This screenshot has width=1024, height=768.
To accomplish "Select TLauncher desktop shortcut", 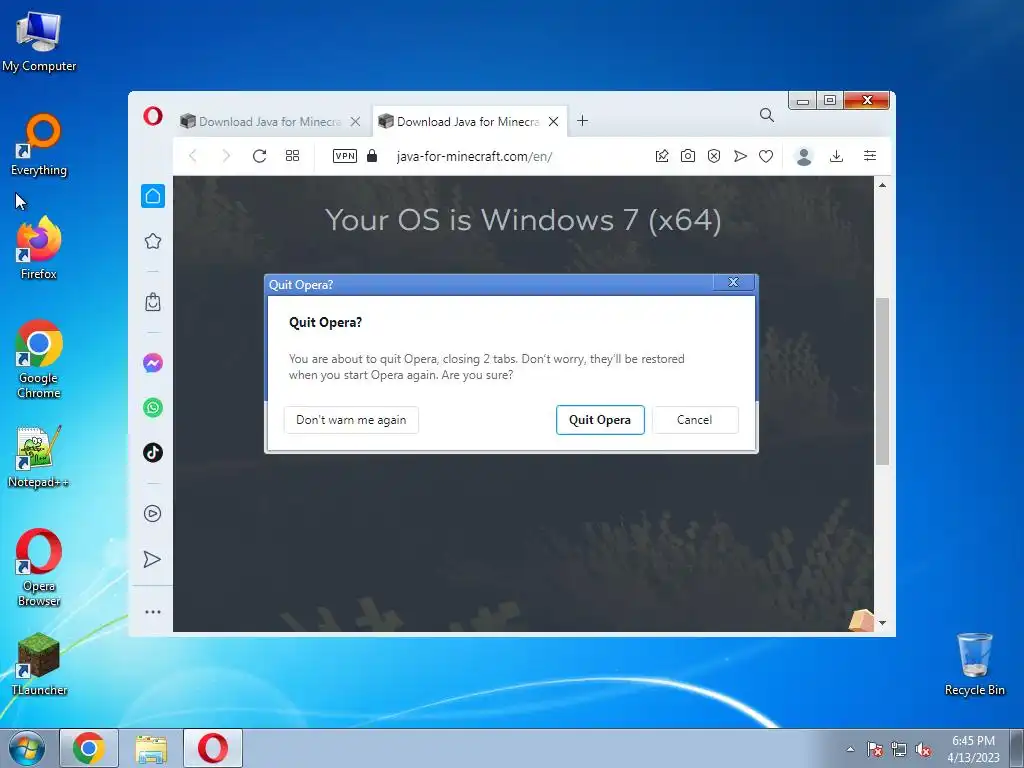I will pos(39,664).
